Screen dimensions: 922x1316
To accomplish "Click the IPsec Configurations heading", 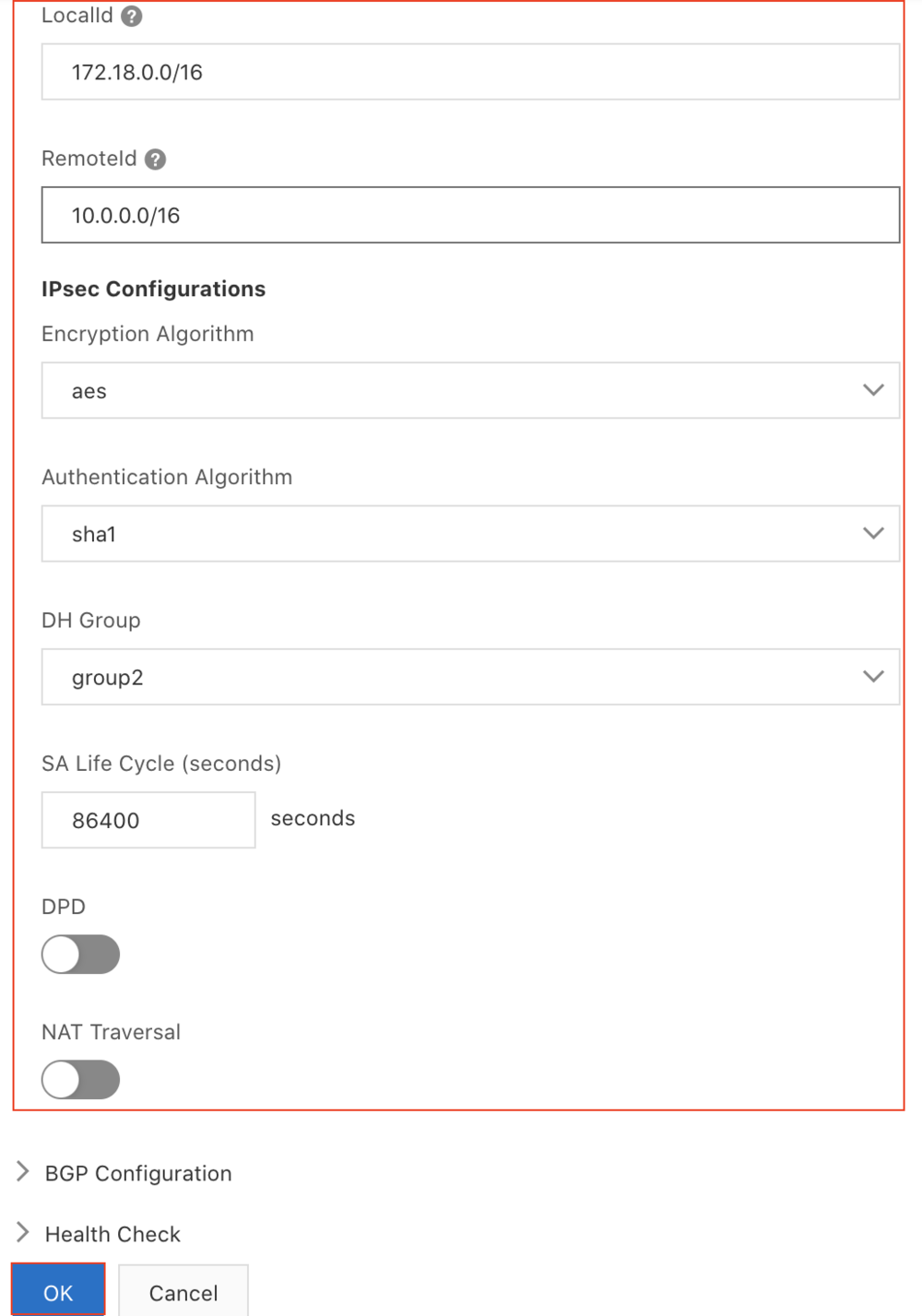I will [x=153, y=290].
